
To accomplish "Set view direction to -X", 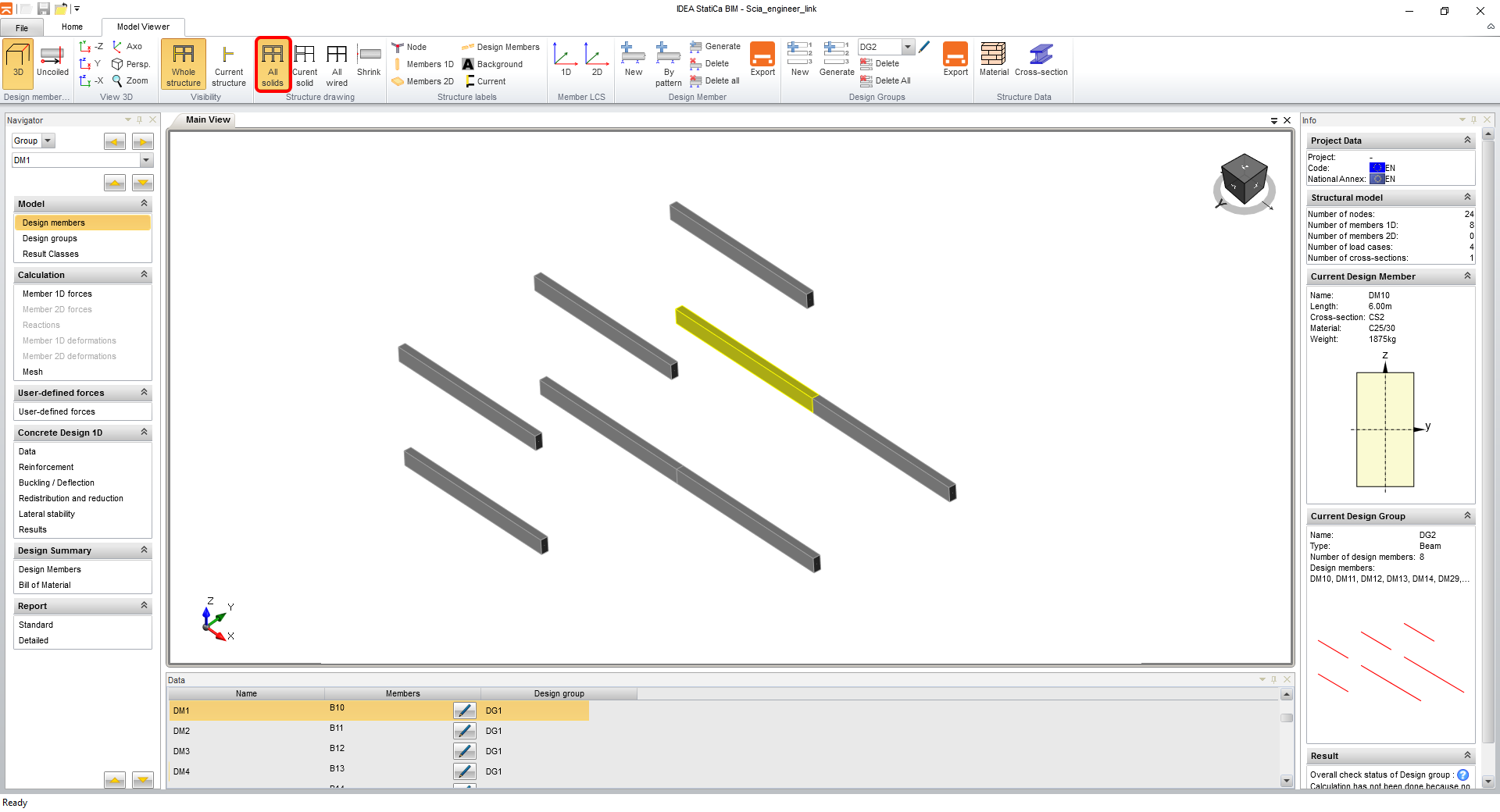I will pos(91,80).
